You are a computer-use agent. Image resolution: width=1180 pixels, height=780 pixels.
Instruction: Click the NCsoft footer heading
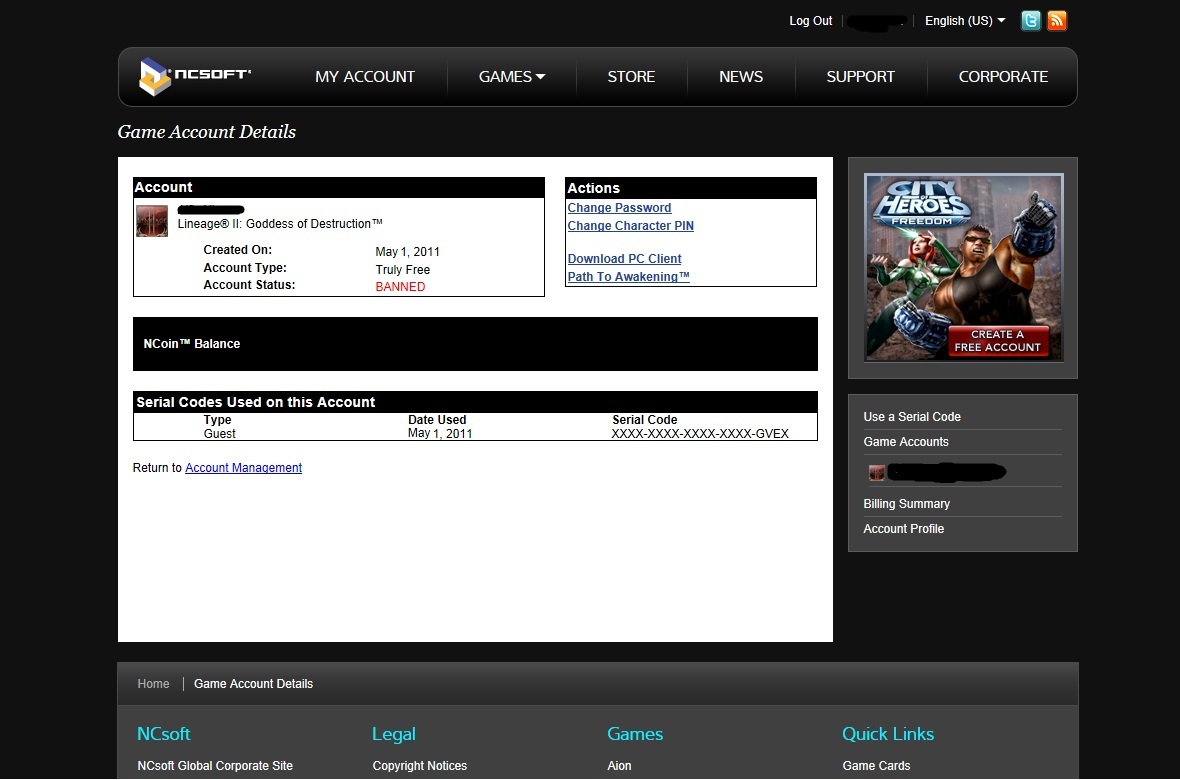pyautogui.click(x=163, y=734)
